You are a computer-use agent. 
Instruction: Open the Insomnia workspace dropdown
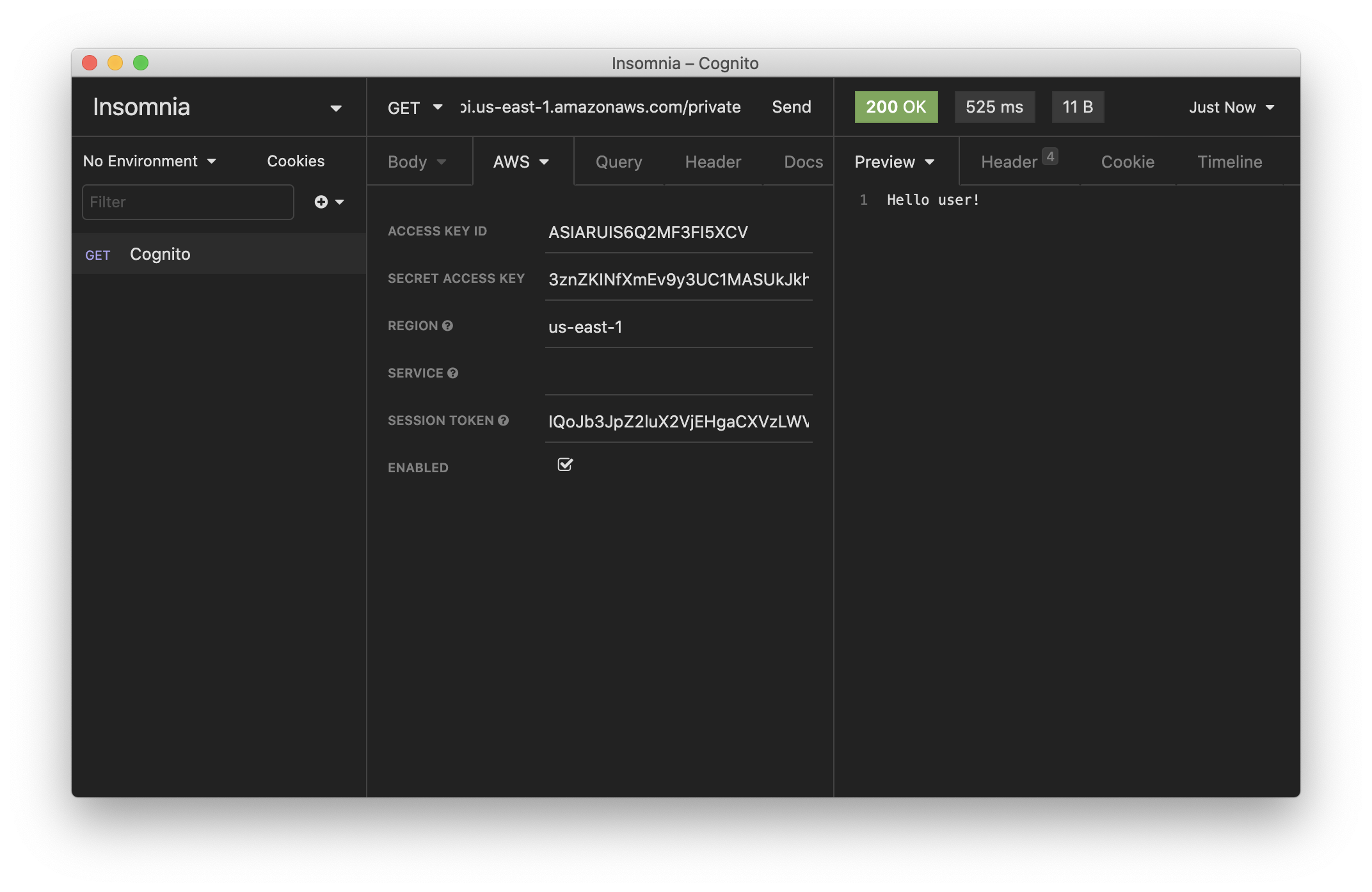(x=218, y=107)
